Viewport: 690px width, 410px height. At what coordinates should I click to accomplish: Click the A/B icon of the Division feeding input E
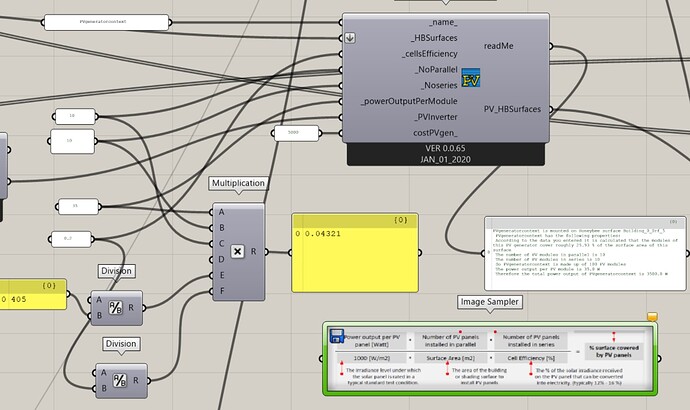pyautogui.click(x=115, y=308)
